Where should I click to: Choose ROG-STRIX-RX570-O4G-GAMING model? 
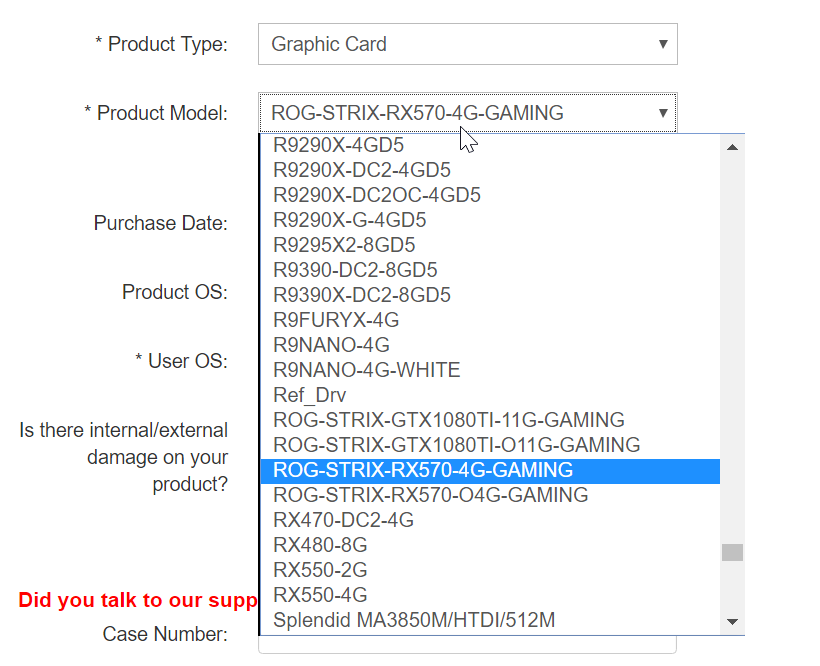point(490,495)
